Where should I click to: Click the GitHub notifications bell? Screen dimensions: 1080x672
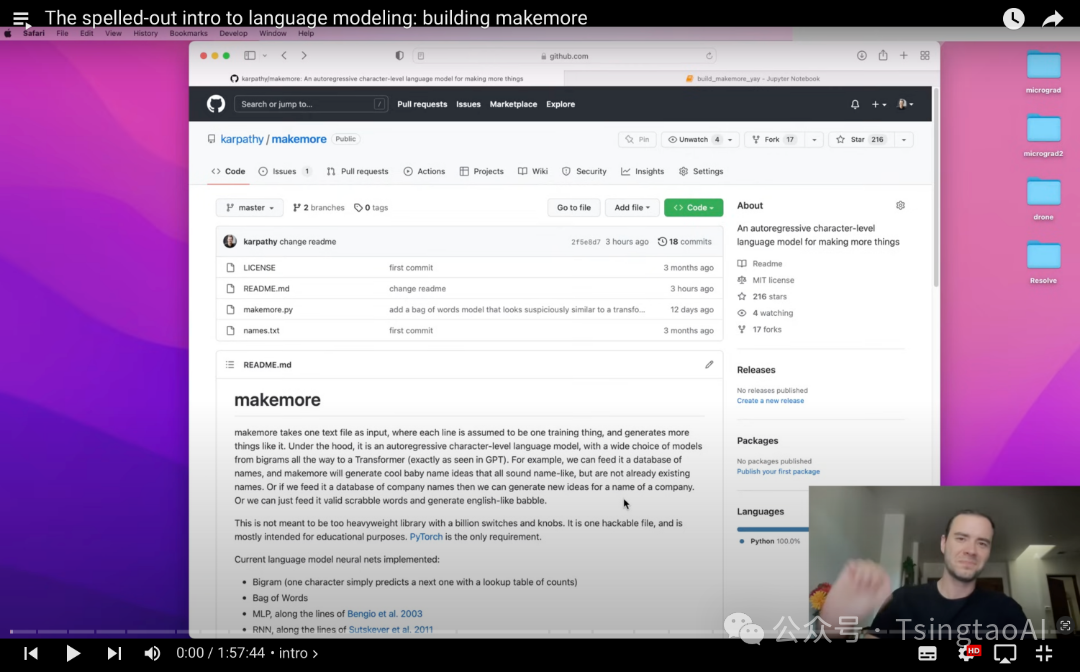pyautogui.click(x=855, y=104)
